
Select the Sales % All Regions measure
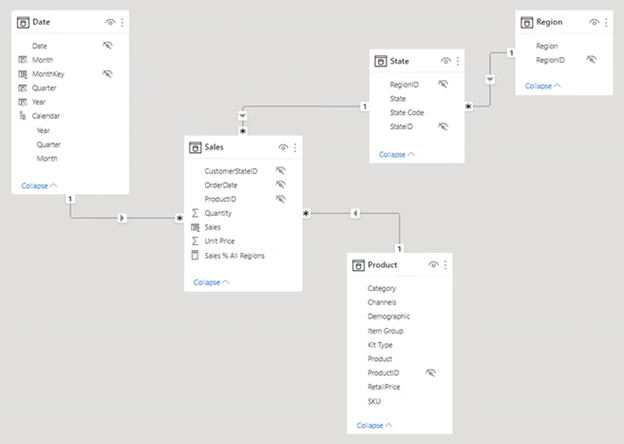pos(234,255)
